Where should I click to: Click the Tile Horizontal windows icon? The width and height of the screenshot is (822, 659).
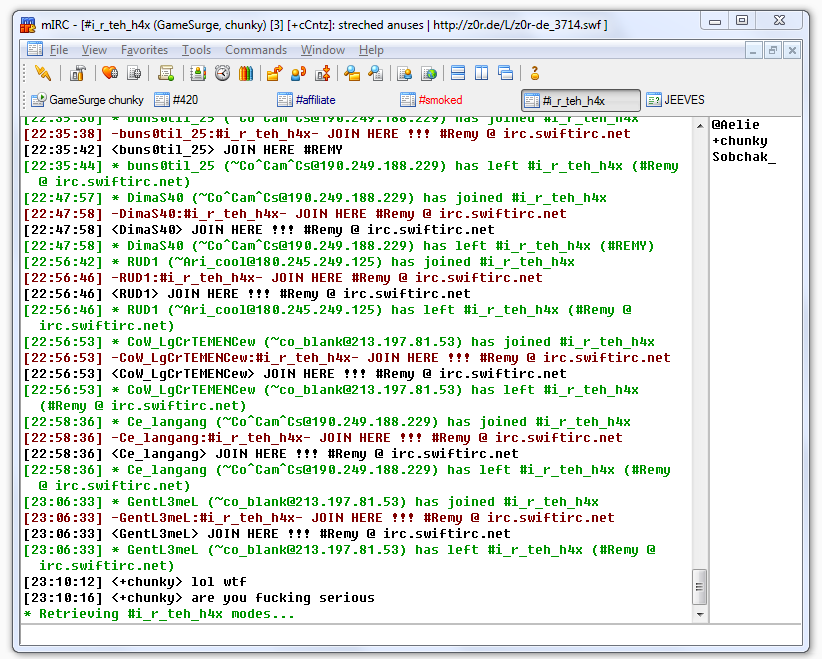(458, 73)
